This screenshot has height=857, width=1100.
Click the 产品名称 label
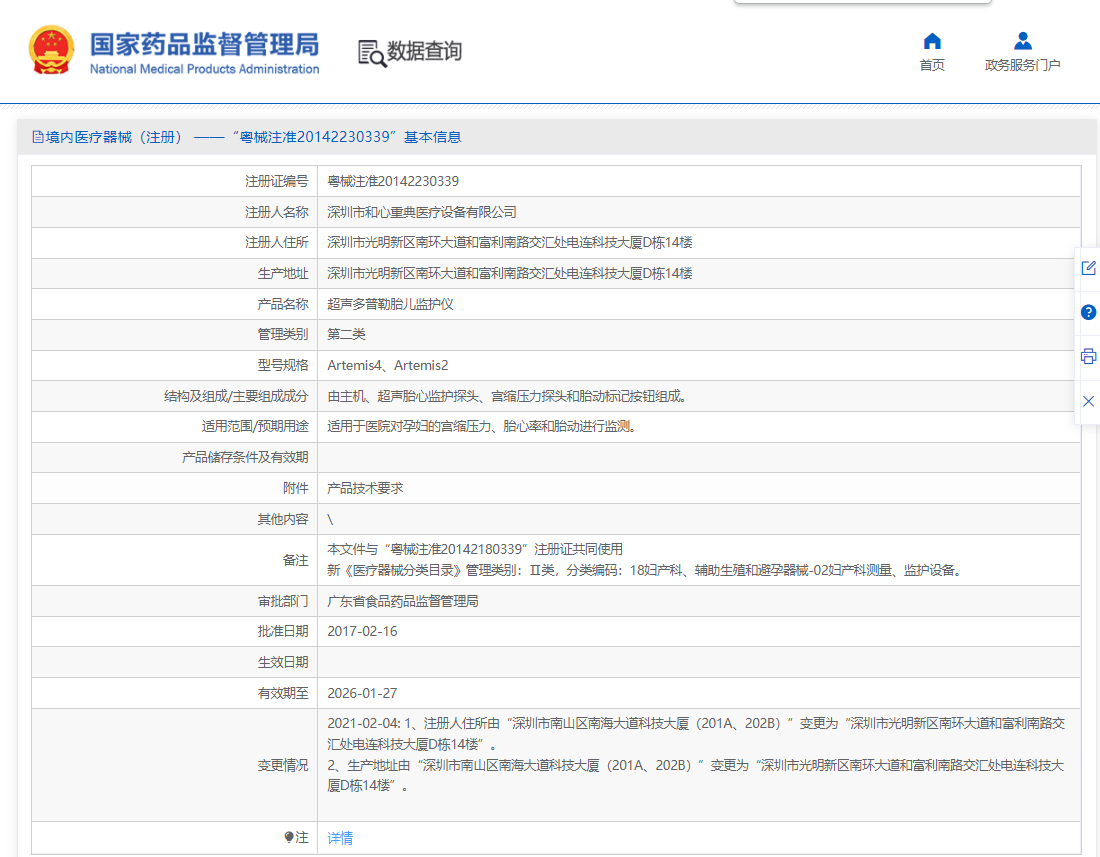[283, 304]
